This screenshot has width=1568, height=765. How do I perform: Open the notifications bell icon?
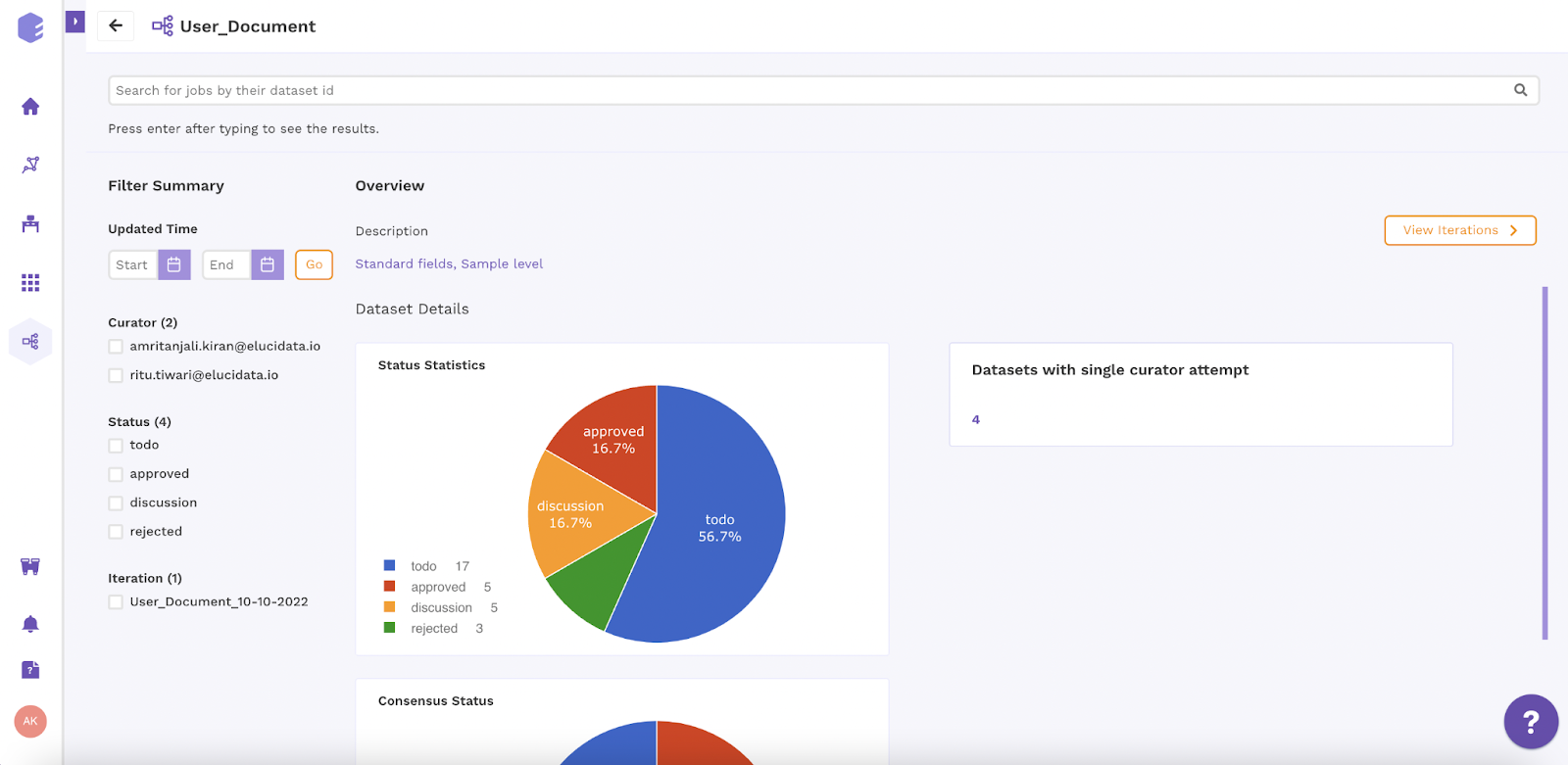[30, 624]
